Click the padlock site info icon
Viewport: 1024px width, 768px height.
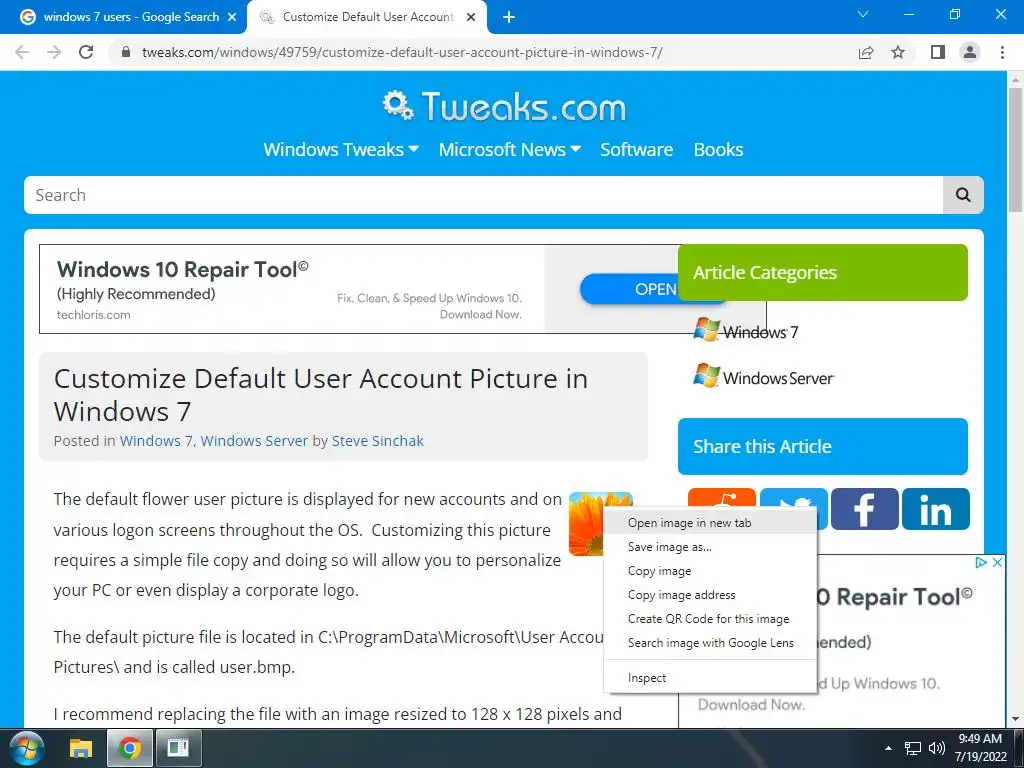point(127,52)
